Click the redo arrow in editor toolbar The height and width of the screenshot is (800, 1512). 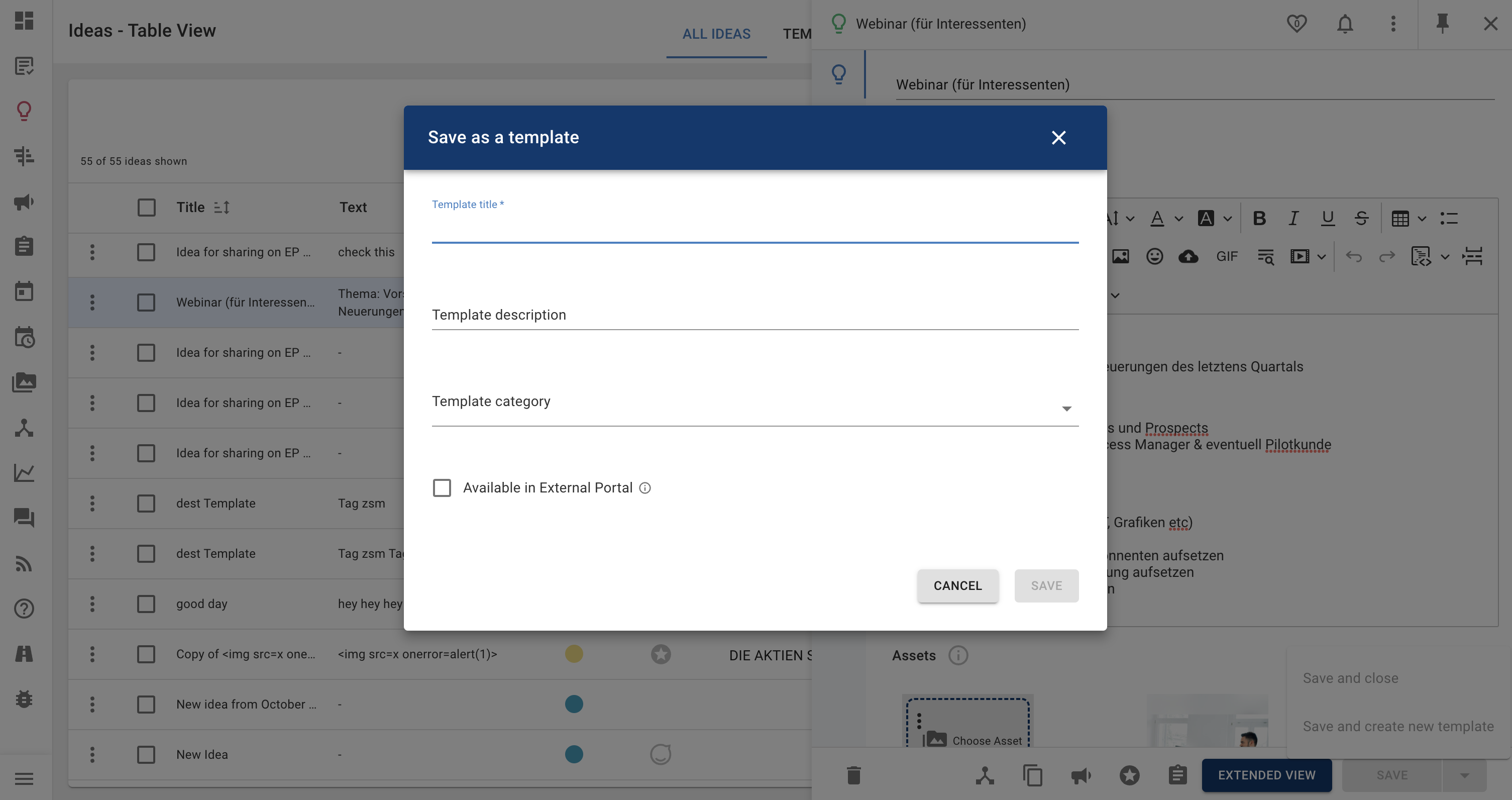tap(1387, 256)
